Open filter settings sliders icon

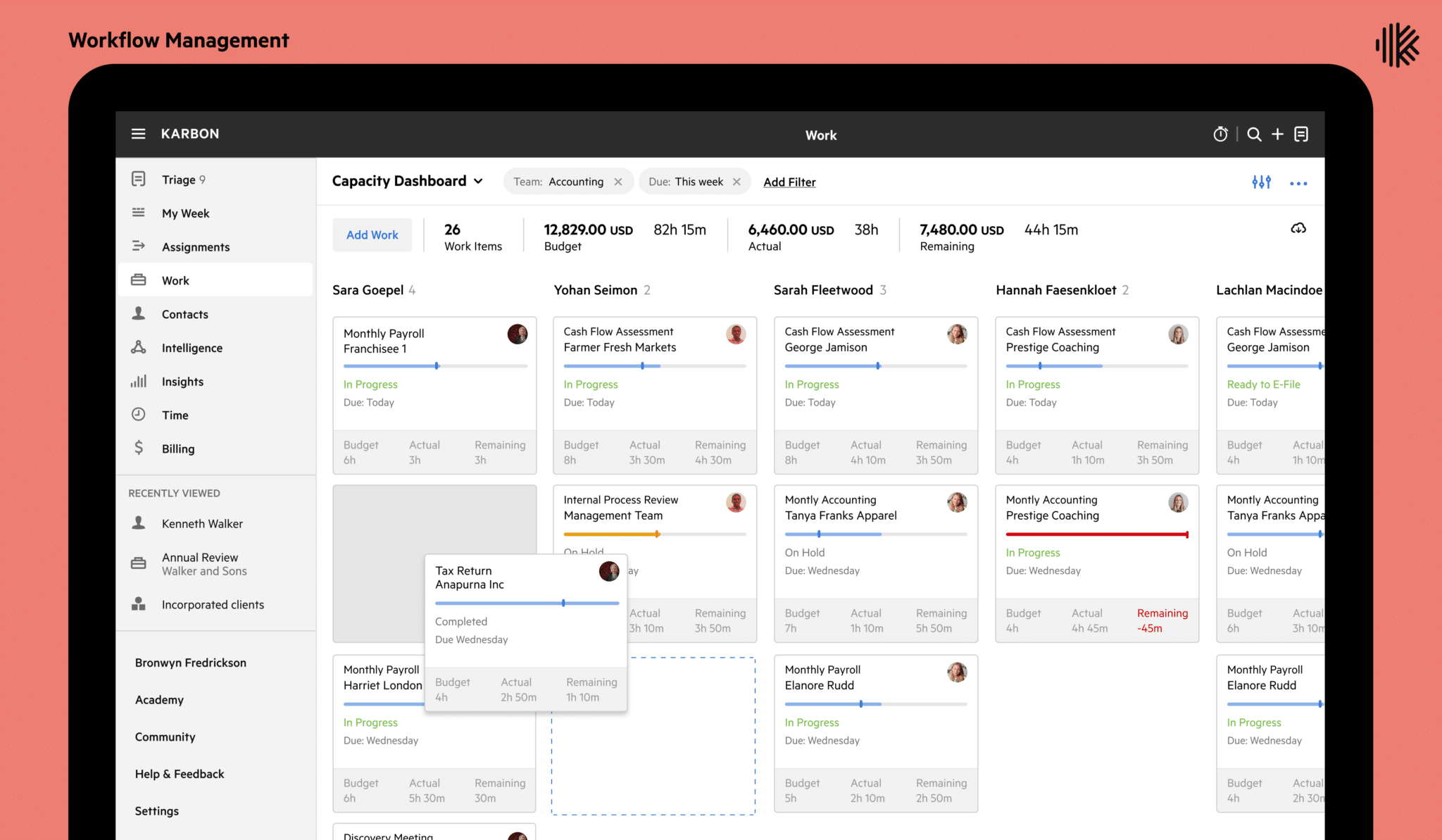pos(1261,182)
